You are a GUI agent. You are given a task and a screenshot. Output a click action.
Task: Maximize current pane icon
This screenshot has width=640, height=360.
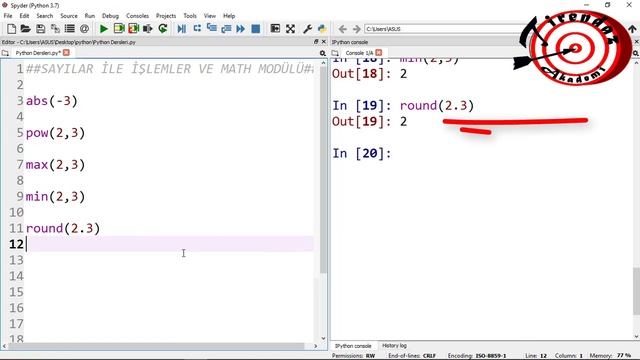pyautogui.click(x=276, y=29)
